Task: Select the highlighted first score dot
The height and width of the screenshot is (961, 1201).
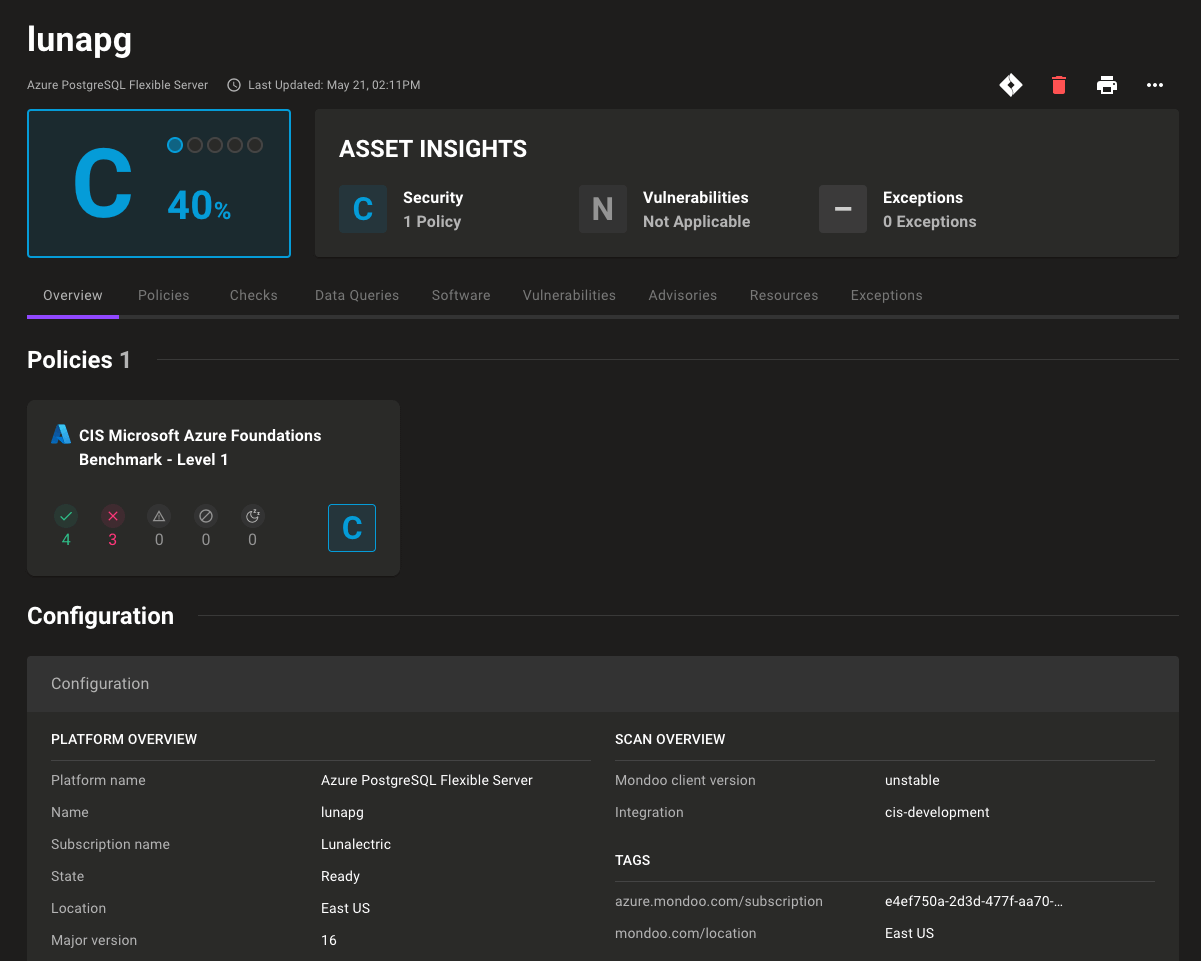Action: point(175,145)
